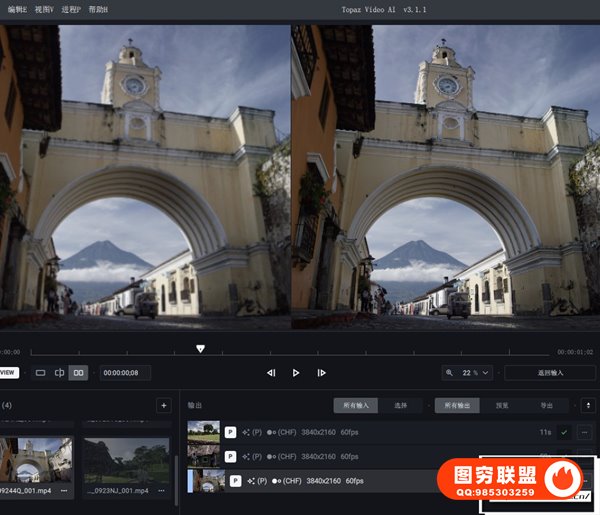The height and width of the screenshot is (515, 600).
Task: Step forward one frame
Action: (321, 373)
